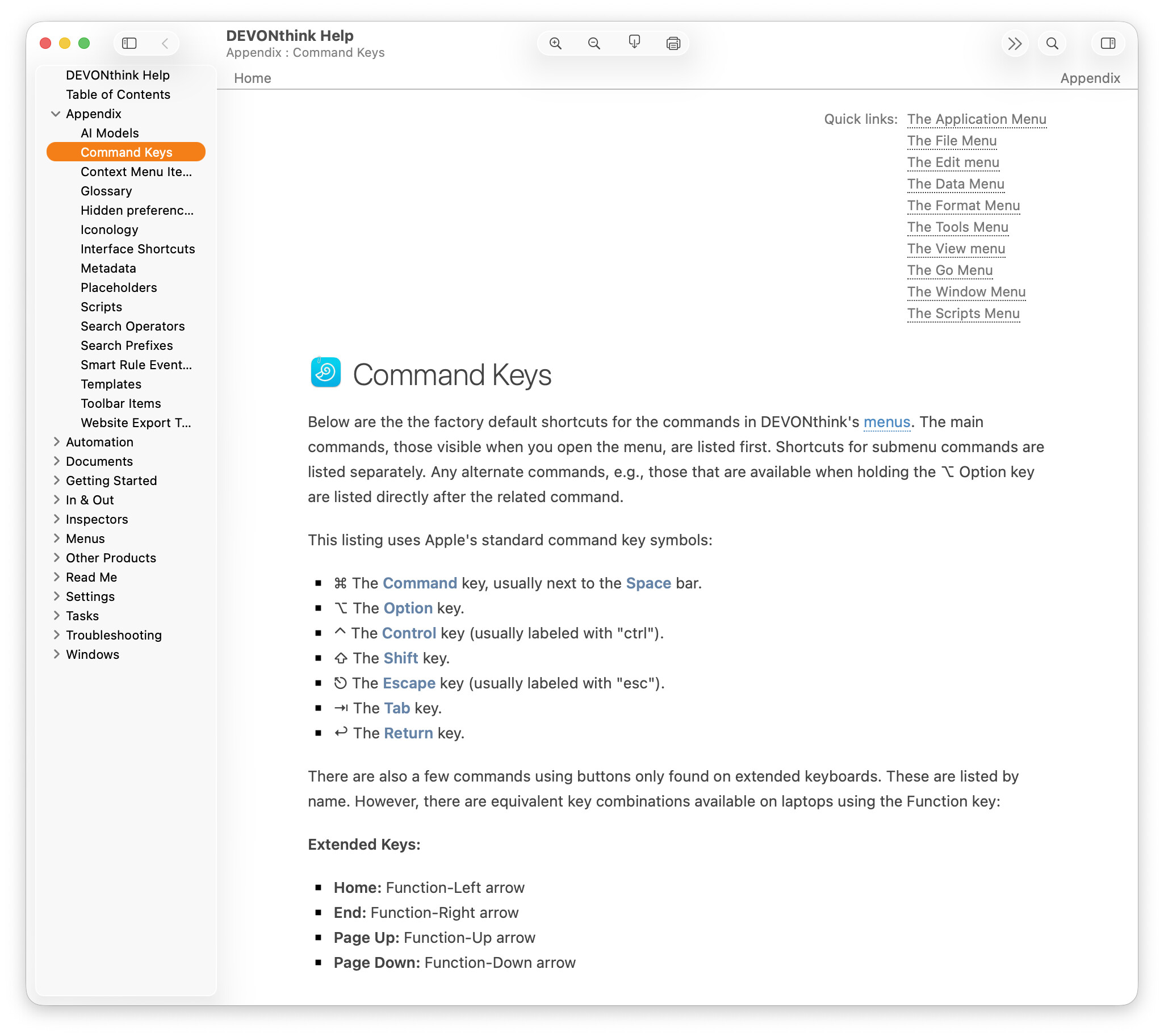The height and width of the screenshot is (1036, 1164).
Task: Expand the Automation section
Action: coord(56,442)
